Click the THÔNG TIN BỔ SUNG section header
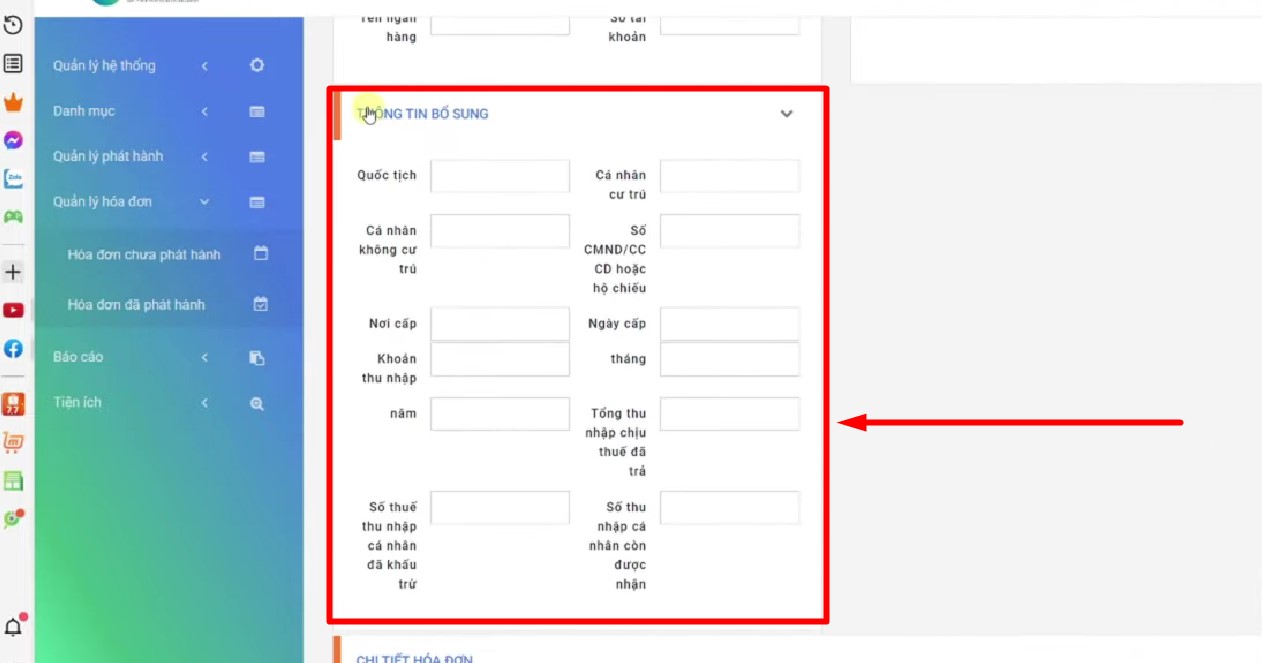Image resolution: width=1262 pixels, height=663 pixels. [x=423, y=114]
